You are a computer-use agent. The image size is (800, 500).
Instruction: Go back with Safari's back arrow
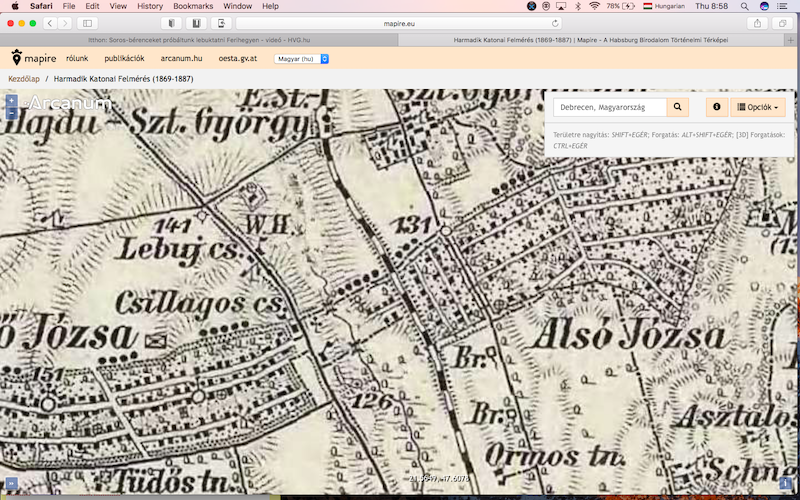[x=48, y=23]
